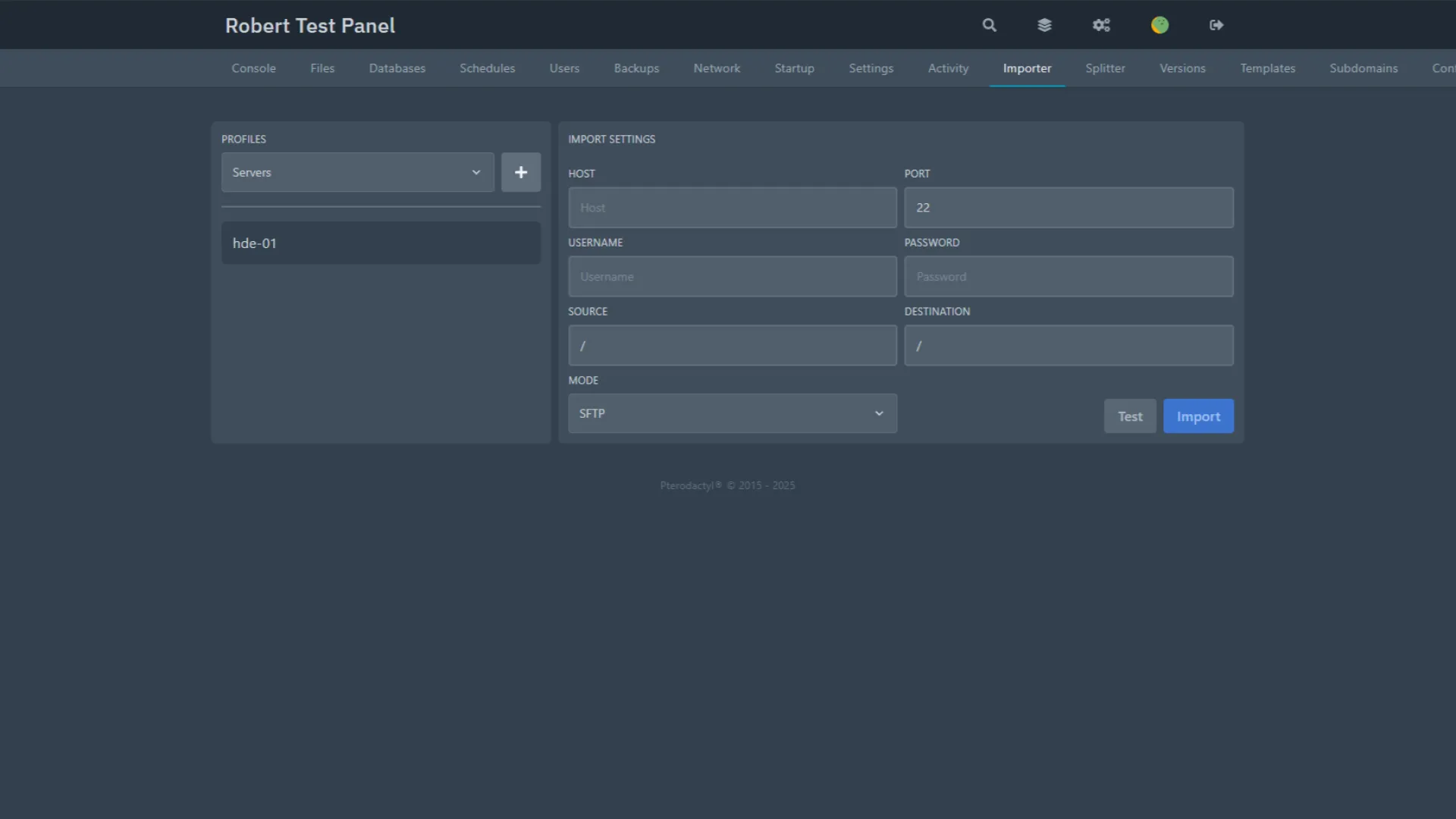The height and width of the screenshot is (819, 1456).
Task: Click the sign out arrow icon
Action: (x=1216, y=25)
